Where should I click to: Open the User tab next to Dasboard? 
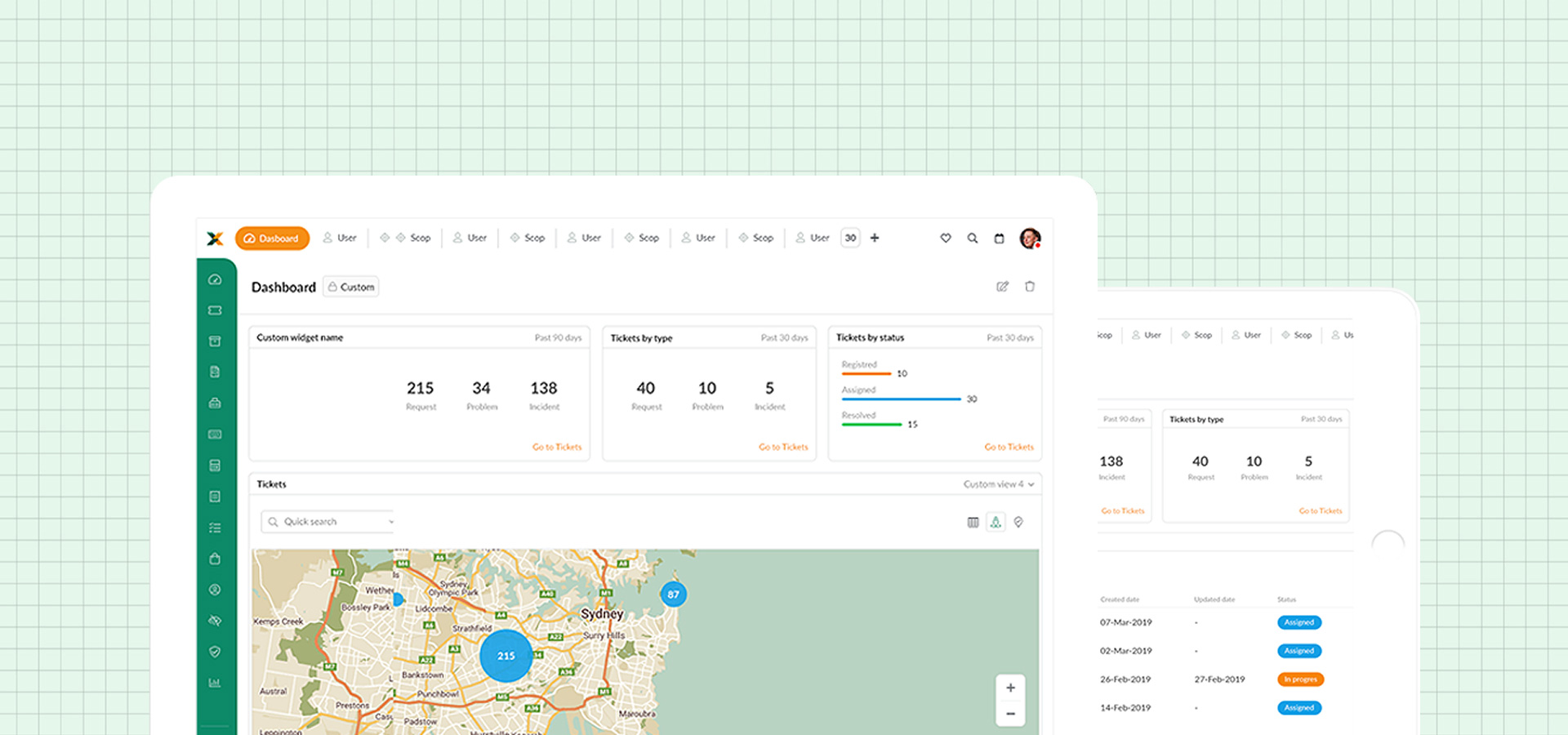[x=340, y=238]
